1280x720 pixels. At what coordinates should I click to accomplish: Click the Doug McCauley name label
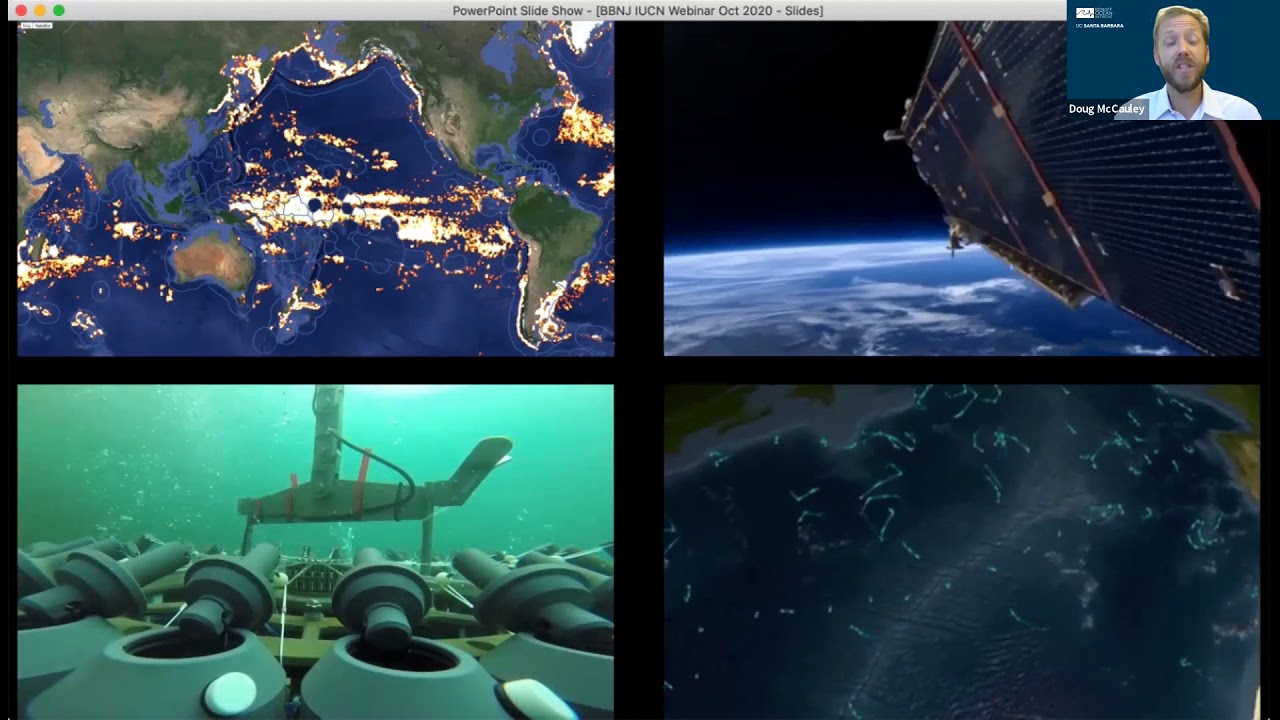[x=1106, y=109]
